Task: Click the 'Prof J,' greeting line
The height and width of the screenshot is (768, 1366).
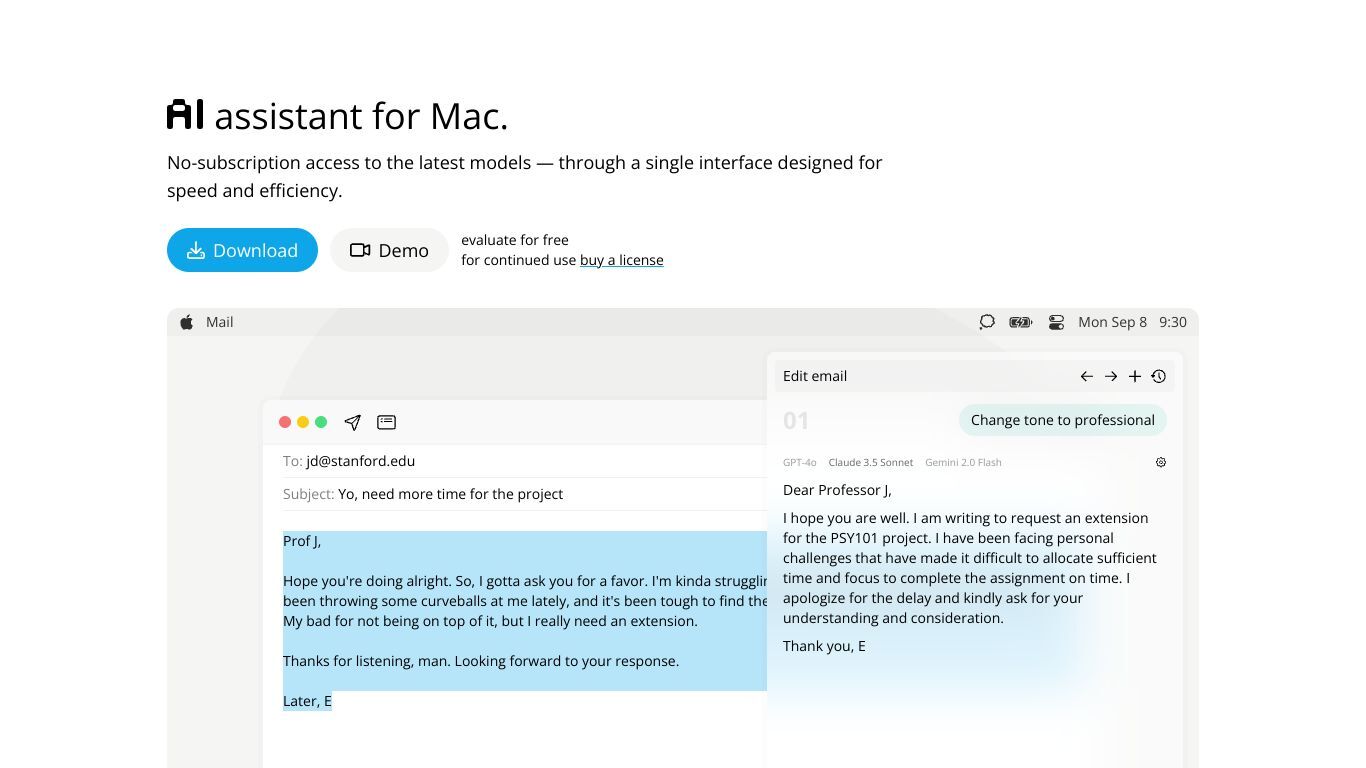Action: (302, 541)
